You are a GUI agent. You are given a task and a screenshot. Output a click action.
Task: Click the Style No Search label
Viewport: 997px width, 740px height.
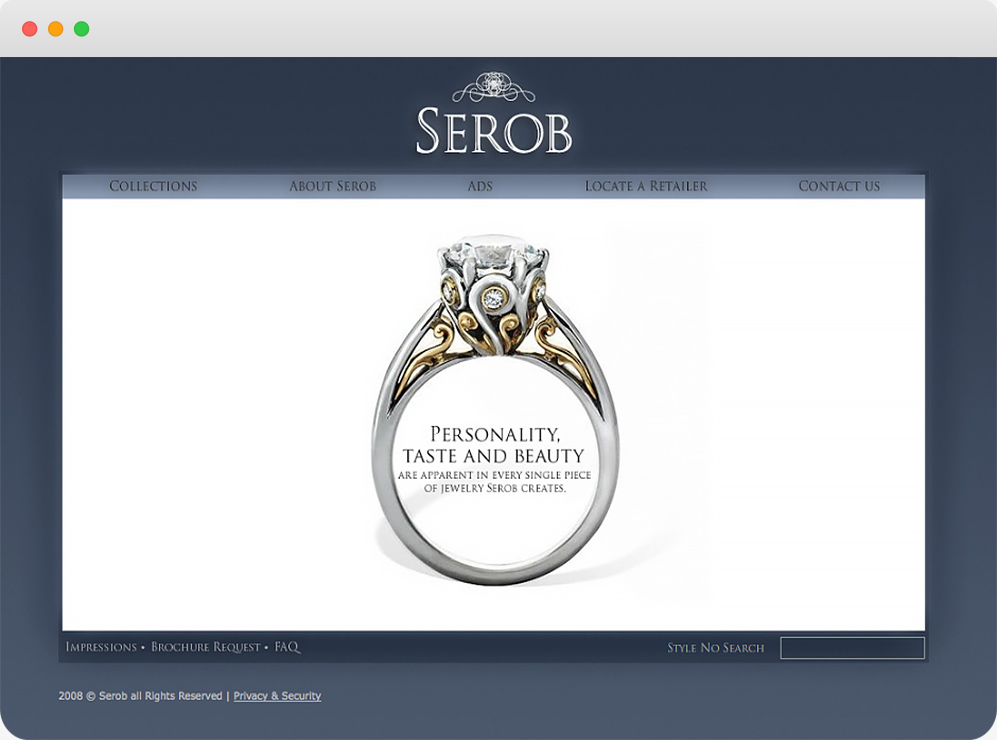click(x=715, y=648)
